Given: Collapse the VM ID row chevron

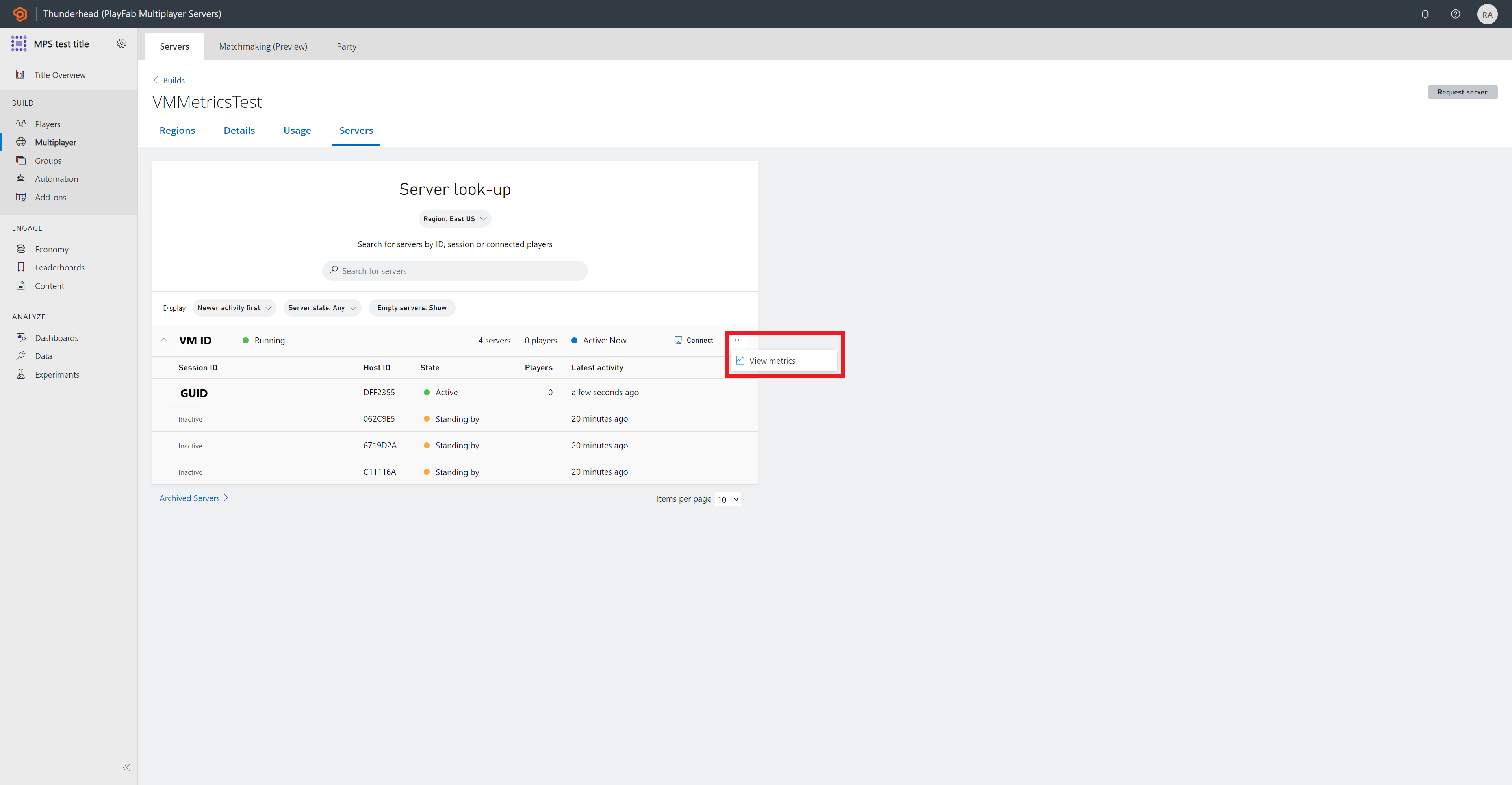Looking at the screenshot, I should point(164,340).
